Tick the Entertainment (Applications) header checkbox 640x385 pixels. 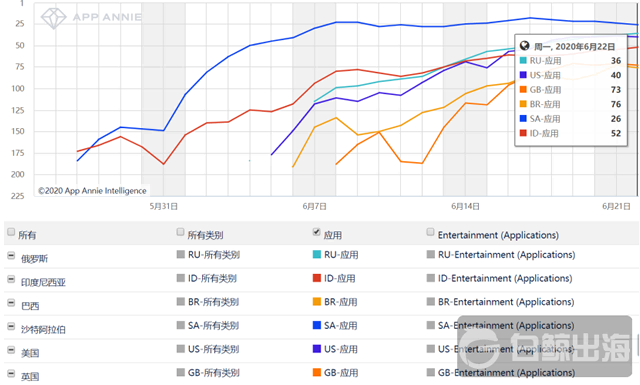pyautogui.click(x=430, y=232)
